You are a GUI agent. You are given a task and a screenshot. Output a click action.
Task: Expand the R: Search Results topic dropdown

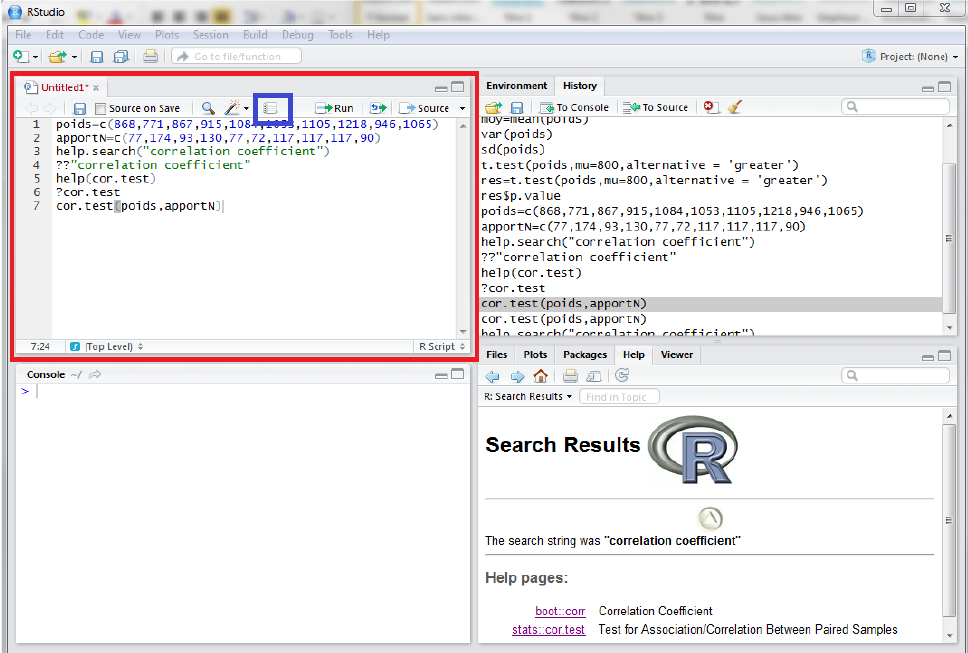[528, 396]
